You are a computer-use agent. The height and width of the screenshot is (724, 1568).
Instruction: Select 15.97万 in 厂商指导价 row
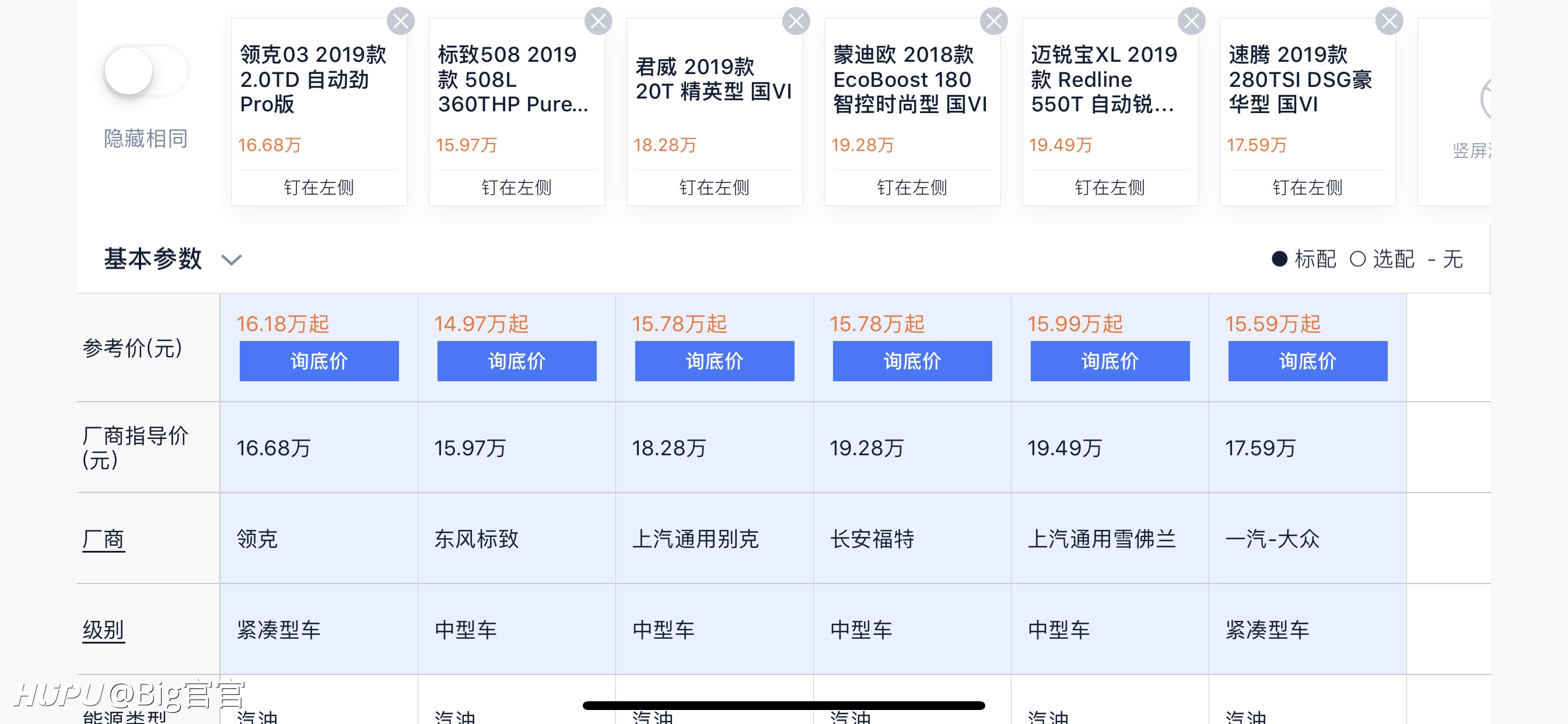(471, 448)
